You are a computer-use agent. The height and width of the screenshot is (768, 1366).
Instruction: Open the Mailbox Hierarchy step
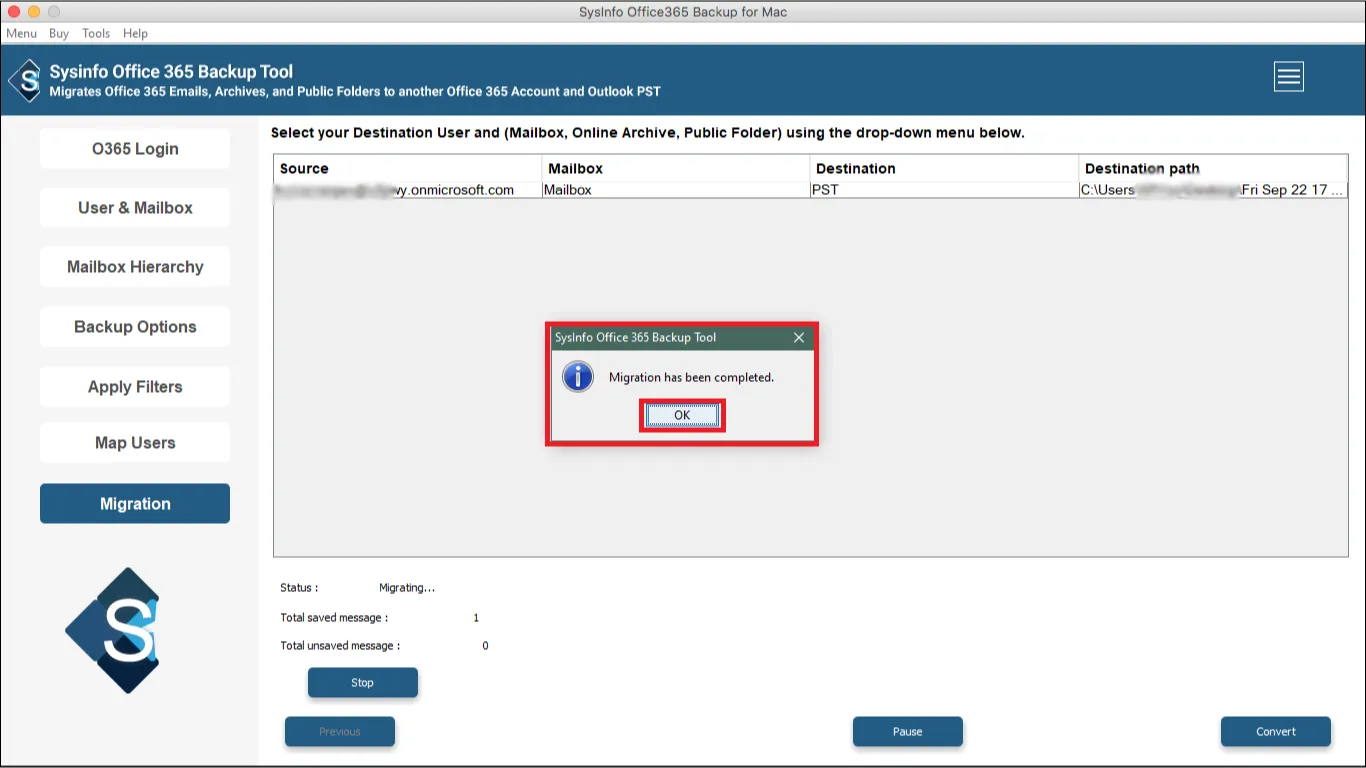(x=135, y=267)
